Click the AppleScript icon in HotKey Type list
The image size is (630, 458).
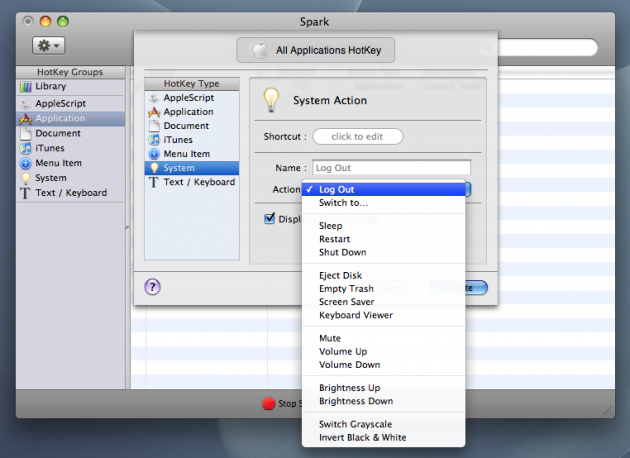coord(154,98)
